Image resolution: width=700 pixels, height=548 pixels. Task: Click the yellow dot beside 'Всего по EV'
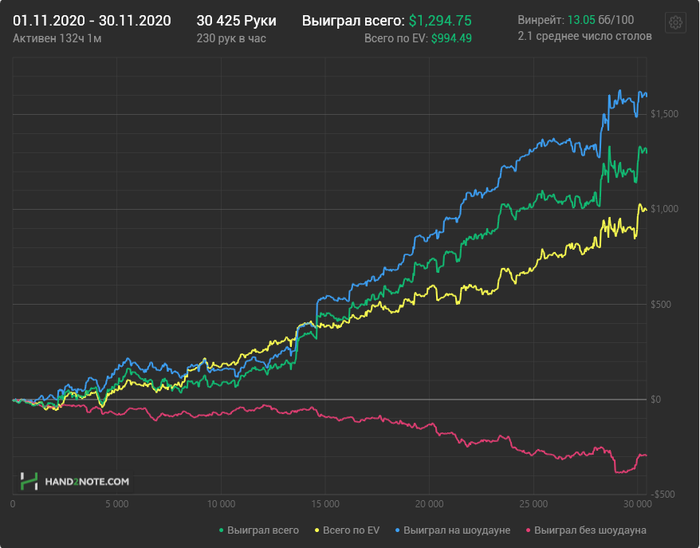point(317,531)
